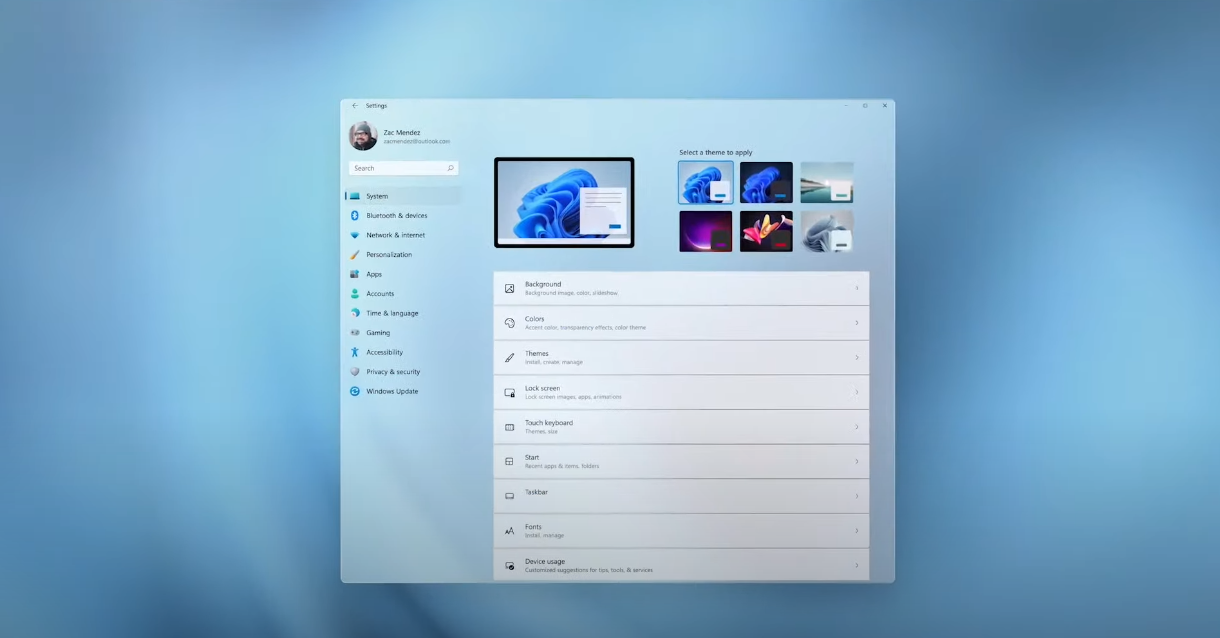The image size is (1220, 638).
Task: Expand the Fonts row chevron
Action: click(x=857, y=531)
